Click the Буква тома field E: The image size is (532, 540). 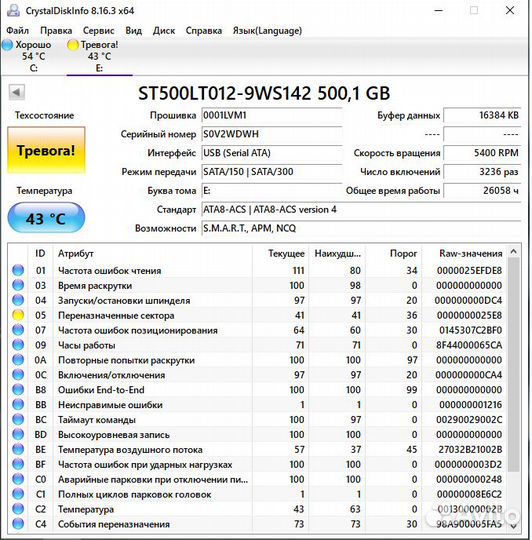point(272,190)
